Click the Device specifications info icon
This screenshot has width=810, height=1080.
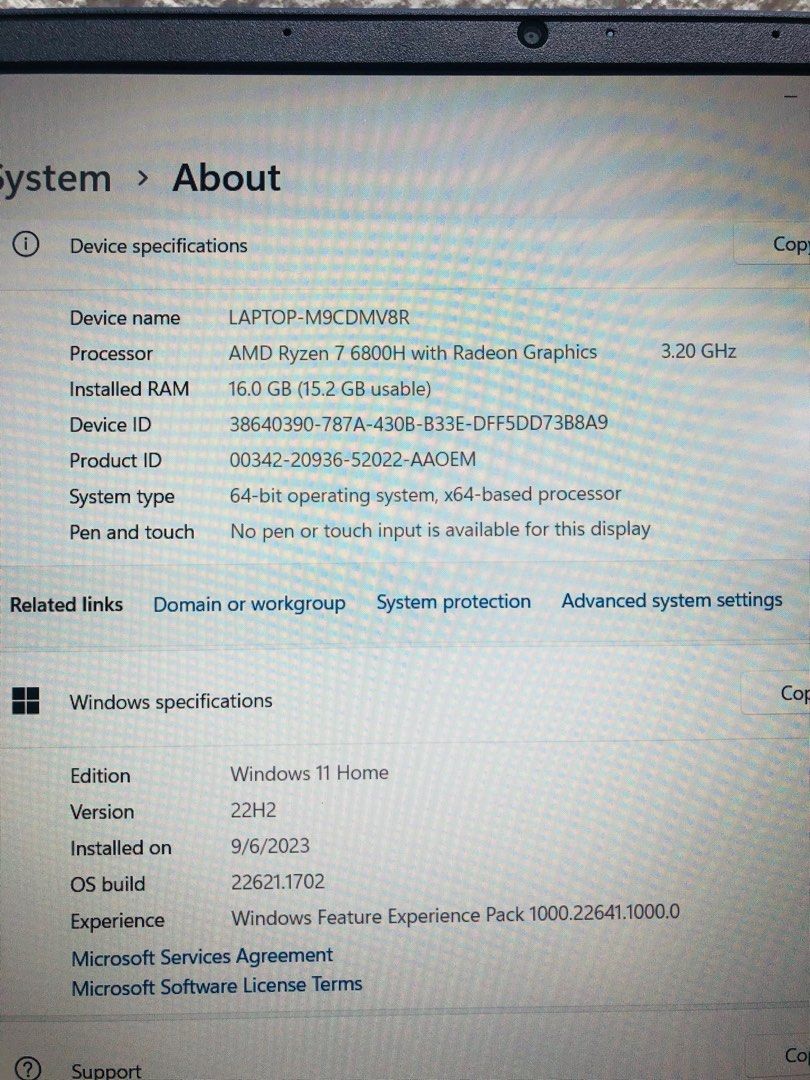26,244
